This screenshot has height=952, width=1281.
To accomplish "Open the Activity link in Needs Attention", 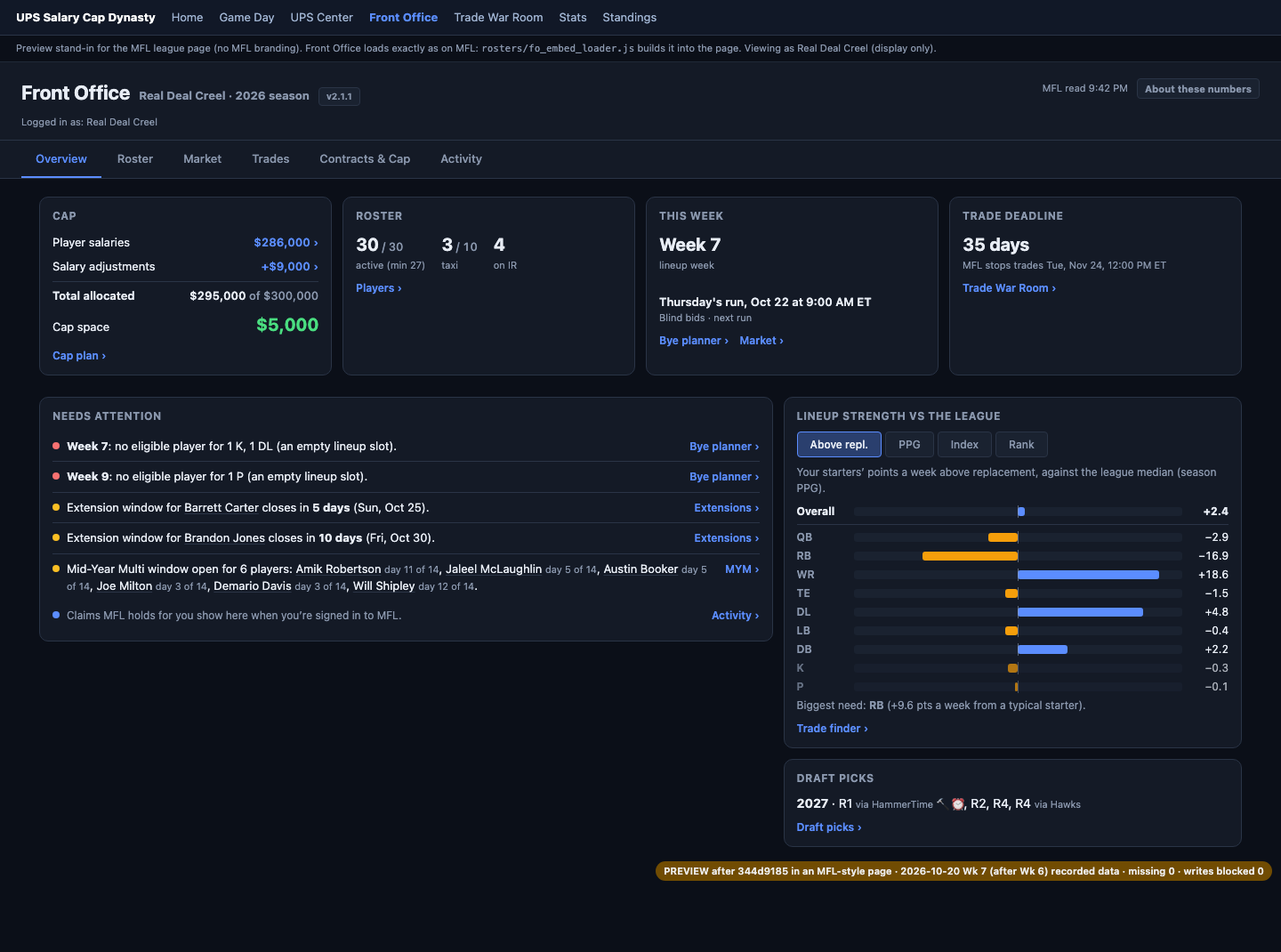I will (x=736, y=616).
